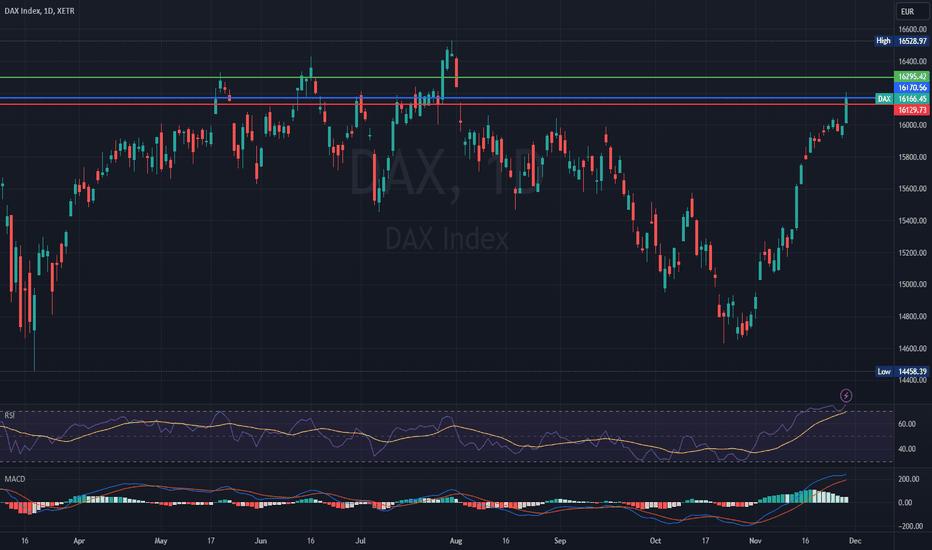The width and height of the screenshot is (932, 550).
Task: Click the Oct date on time axis
Action: pos(655,541)
